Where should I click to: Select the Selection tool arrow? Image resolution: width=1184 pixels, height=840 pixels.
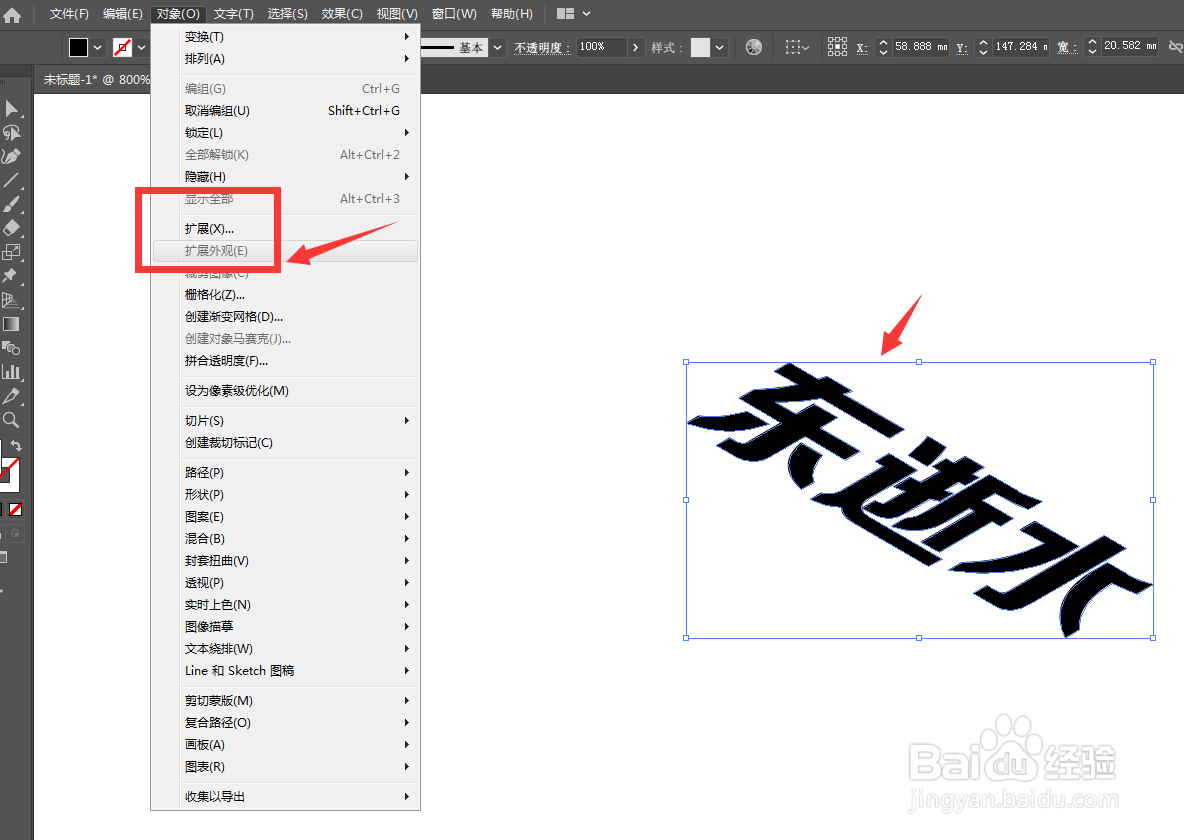[11, 109]
